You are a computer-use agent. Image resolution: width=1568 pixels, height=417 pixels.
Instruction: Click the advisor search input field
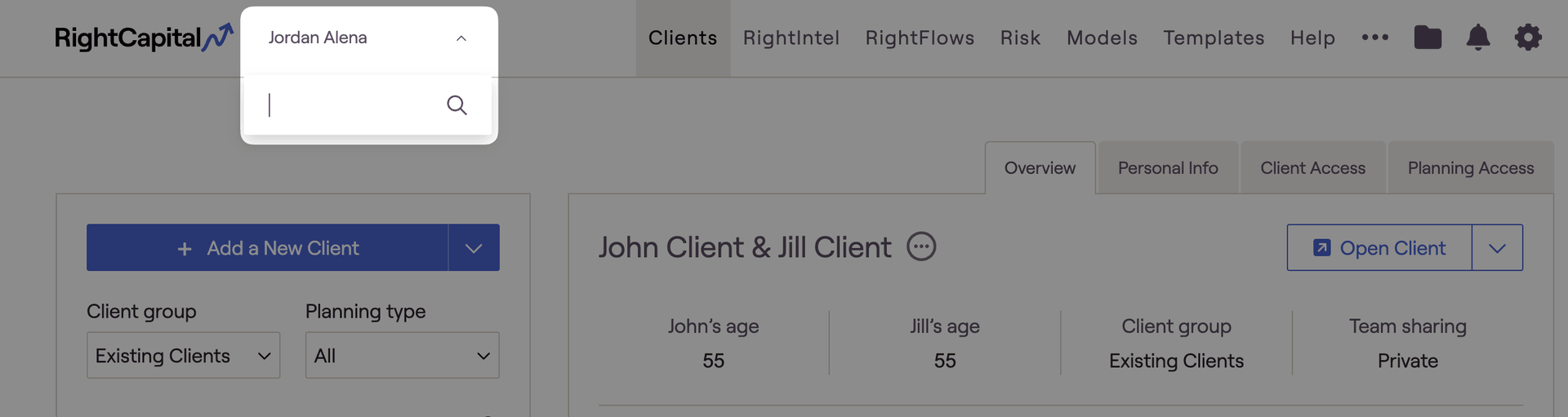351,105
